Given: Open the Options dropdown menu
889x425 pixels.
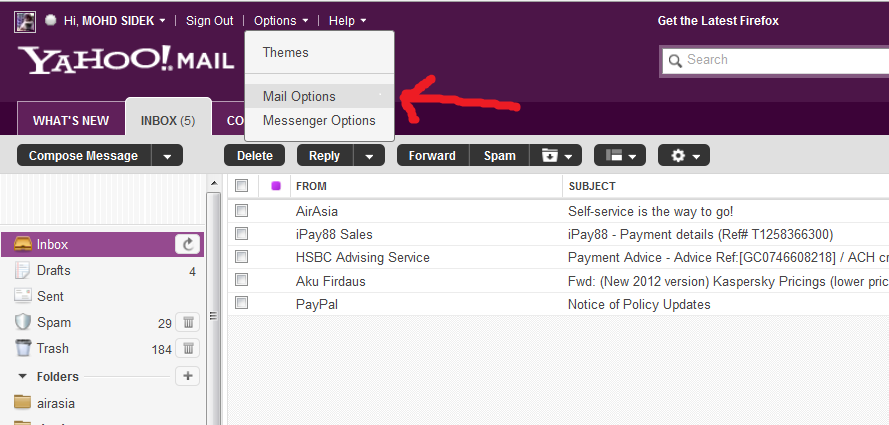Looking at the screenshot, I should pos(281,21).
